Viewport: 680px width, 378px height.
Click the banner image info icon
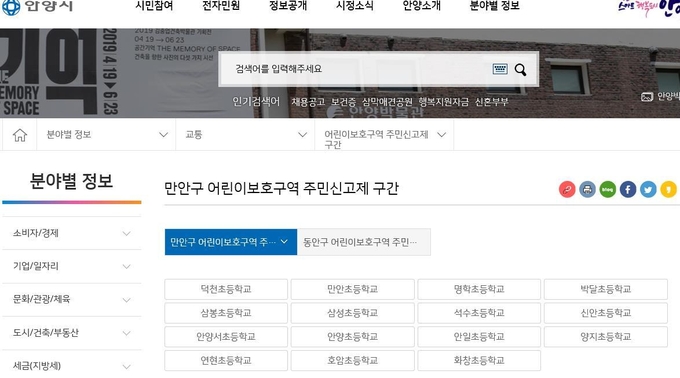(x=647, y=97)
